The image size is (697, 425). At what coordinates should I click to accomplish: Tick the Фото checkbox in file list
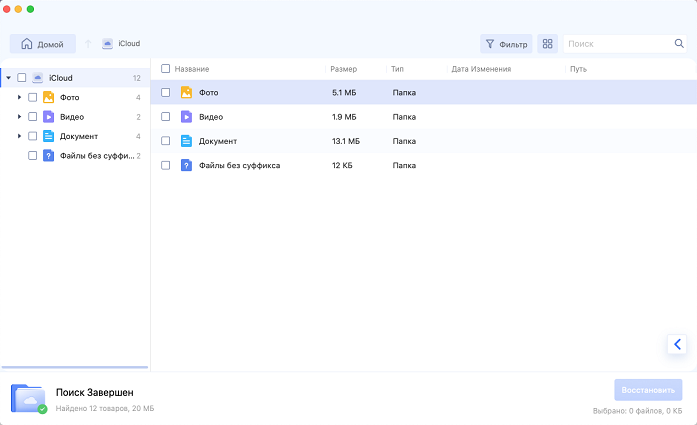(x=166, y=92)
